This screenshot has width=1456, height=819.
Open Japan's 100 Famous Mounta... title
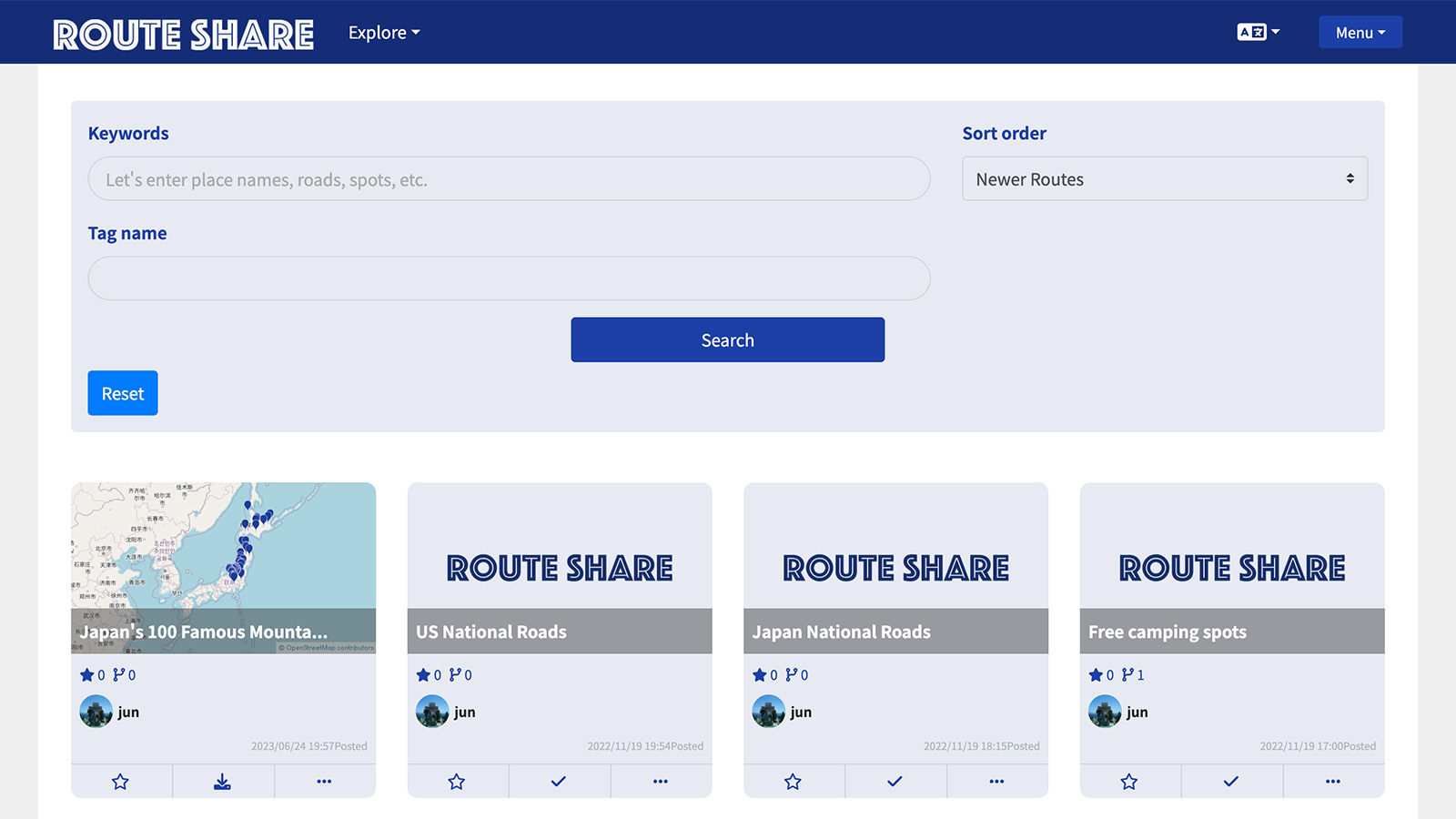pyautogui.click(x=204, y=632)
